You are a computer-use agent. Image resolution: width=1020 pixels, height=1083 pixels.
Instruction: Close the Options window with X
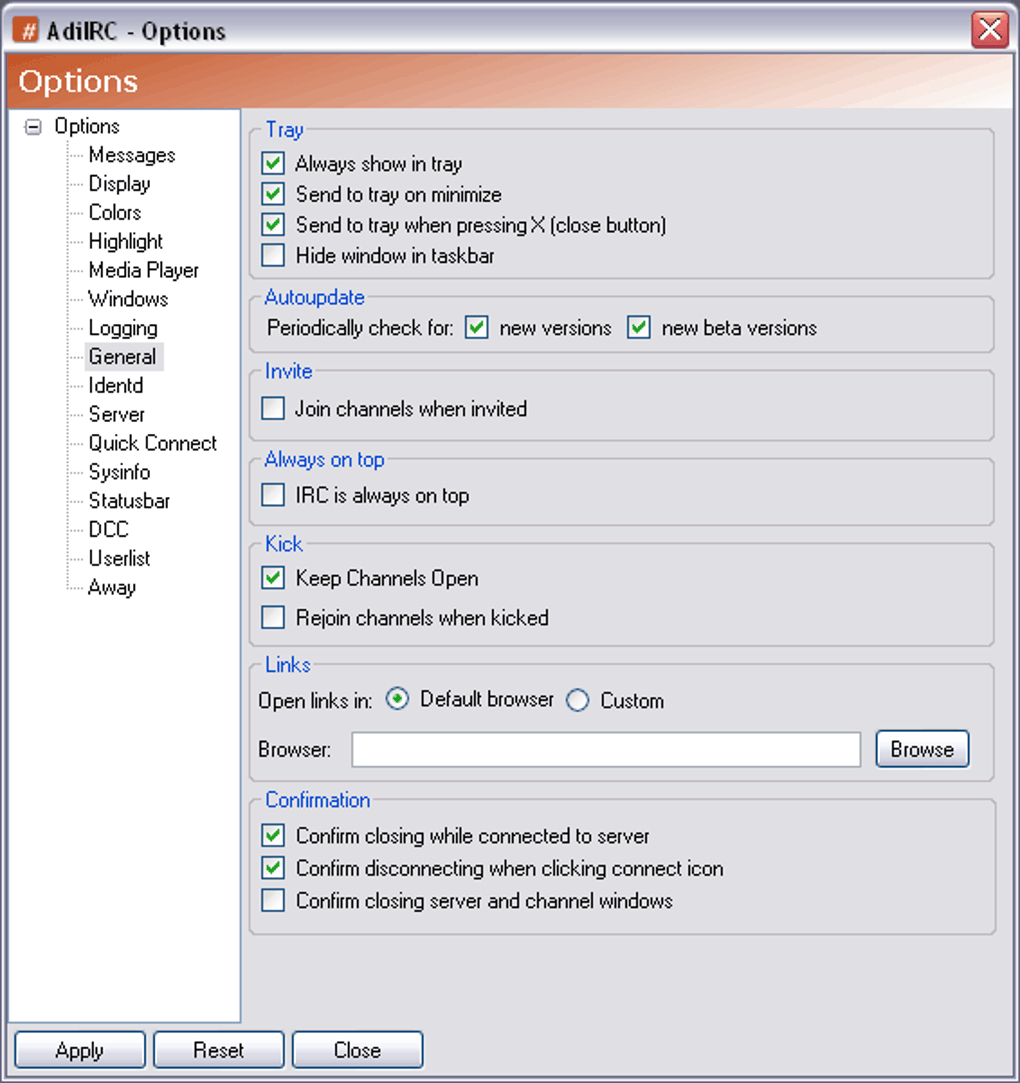990,30
